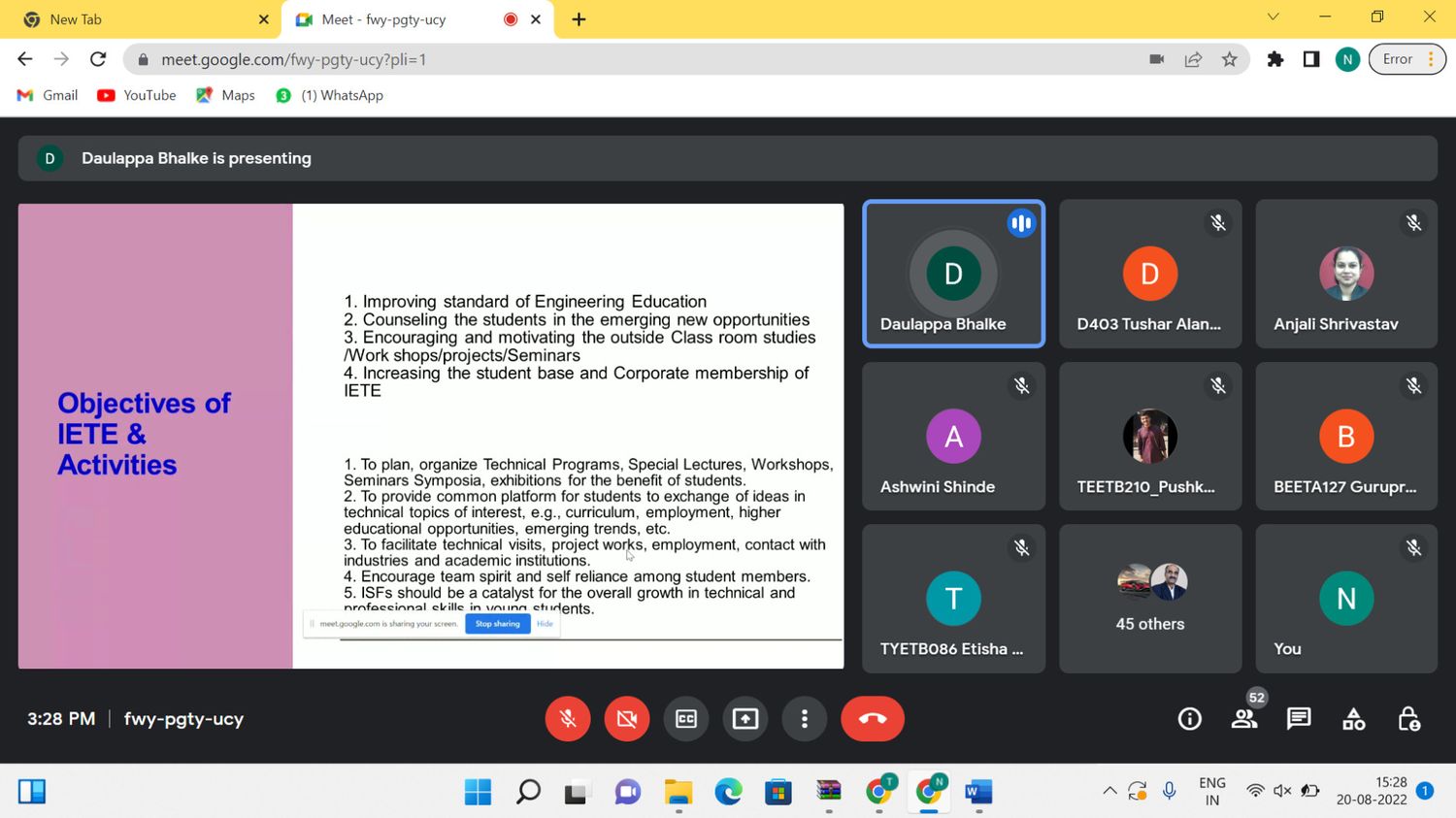Viewport: 1456px width, 818px height.
Task: Switch to the Meet fwy-pgty-ucy tab
Action: click(417, 19)
